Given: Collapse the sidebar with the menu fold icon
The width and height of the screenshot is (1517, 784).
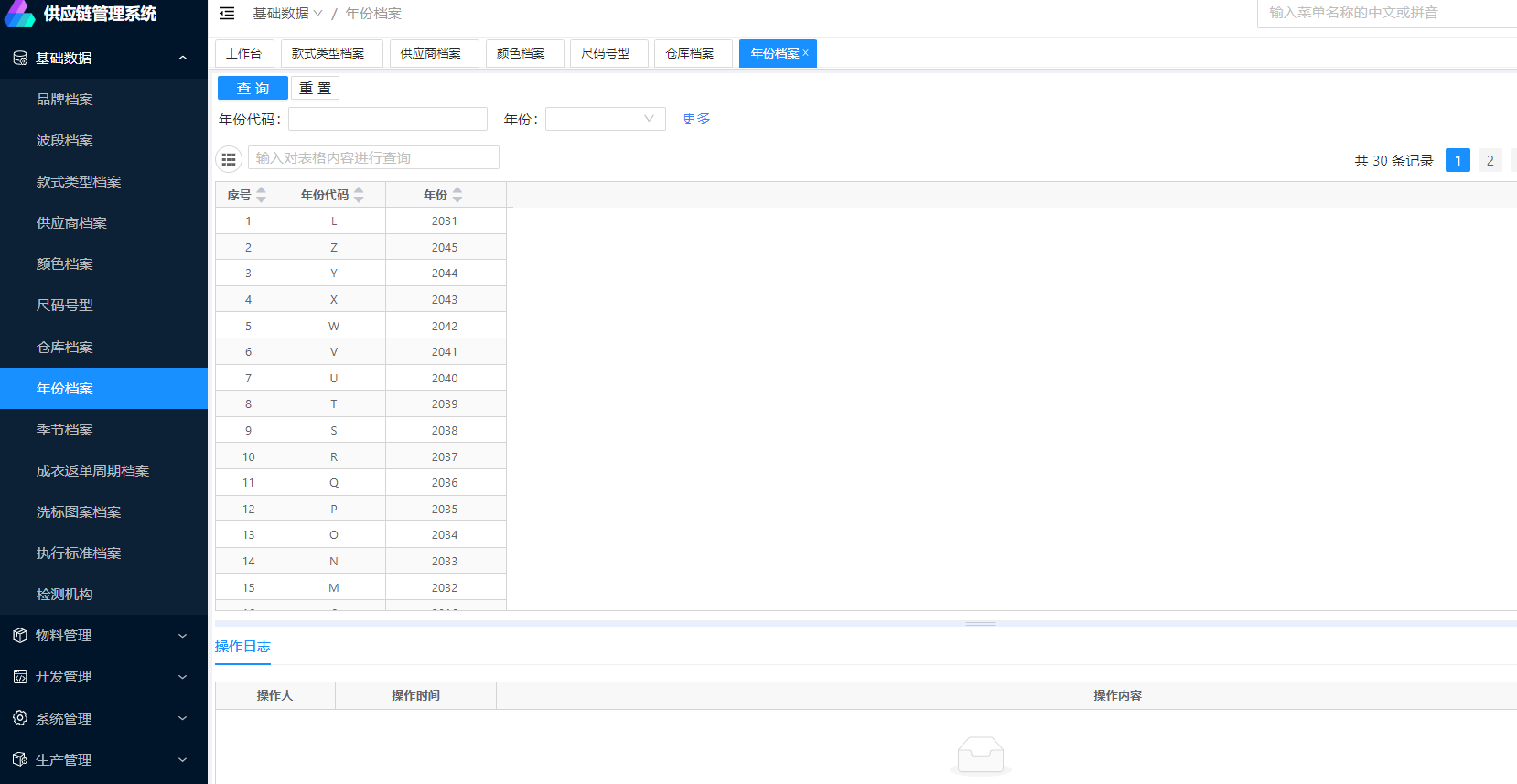Looking at the screenshot, I should pyautogui.click(x=227, y=14).
